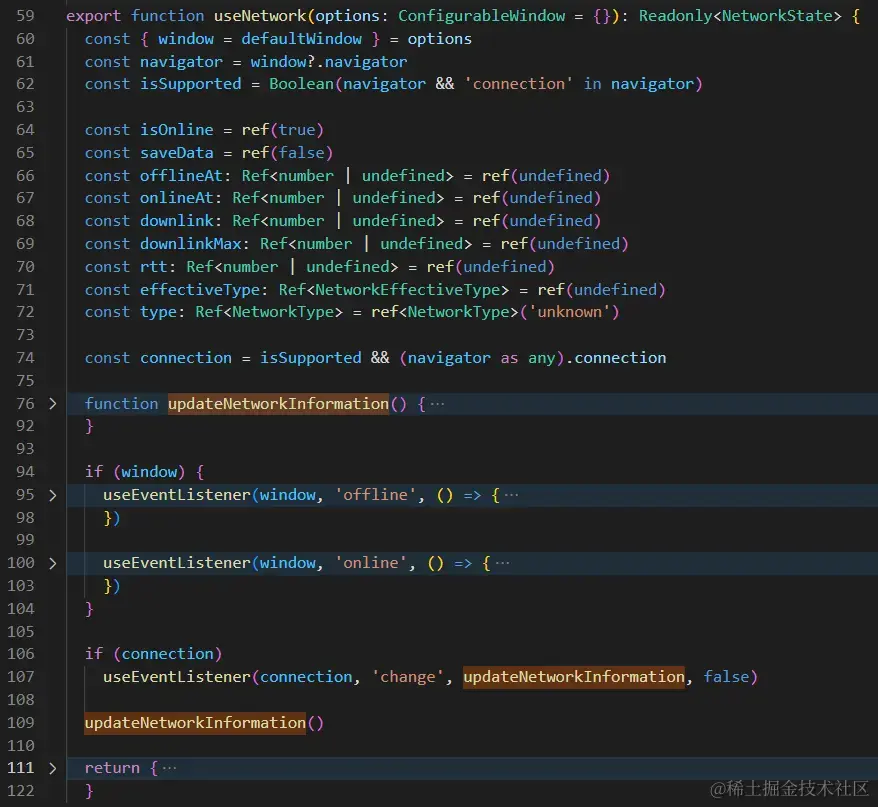The height and width of the screenshot is (807, 878).
Task: Click ConfigurableWindow type on line 59
Action: tap(482, 16)
